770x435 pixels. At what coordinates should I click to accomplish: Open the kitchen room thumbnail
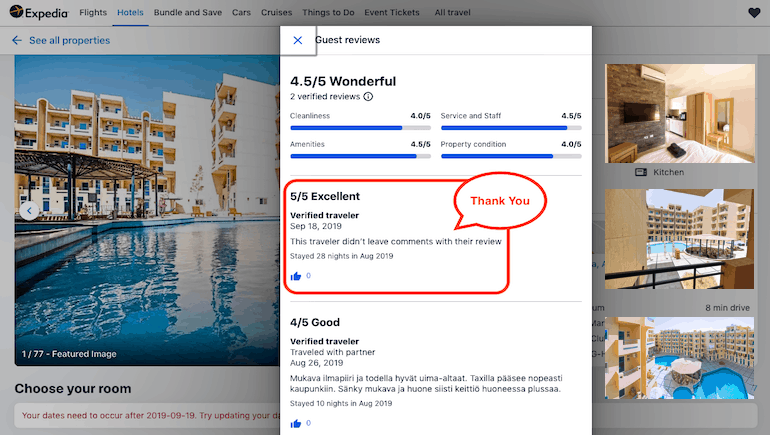[680, 113]
